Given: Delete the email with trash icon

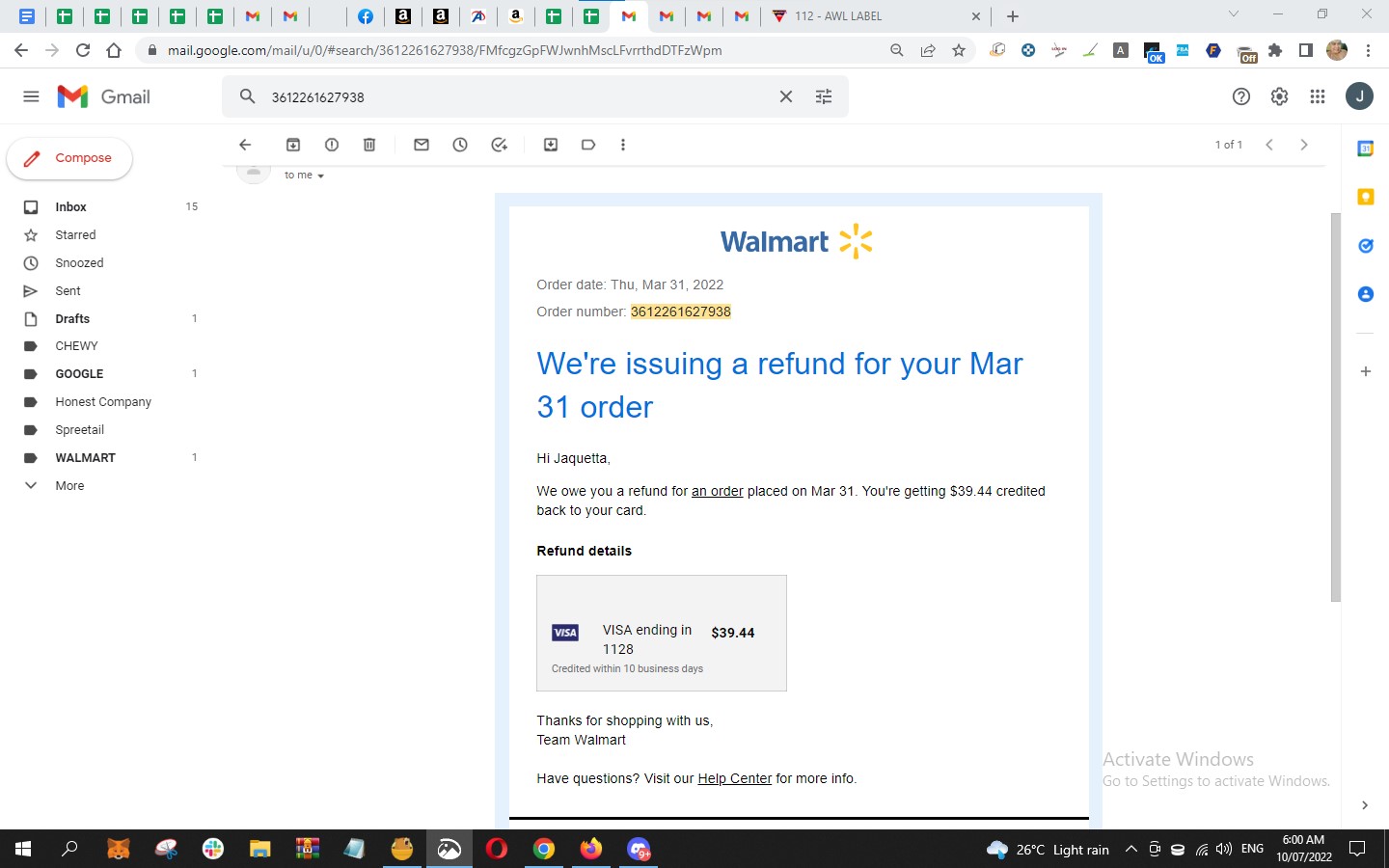Looking at the screenshot, I should coord(369,145).
